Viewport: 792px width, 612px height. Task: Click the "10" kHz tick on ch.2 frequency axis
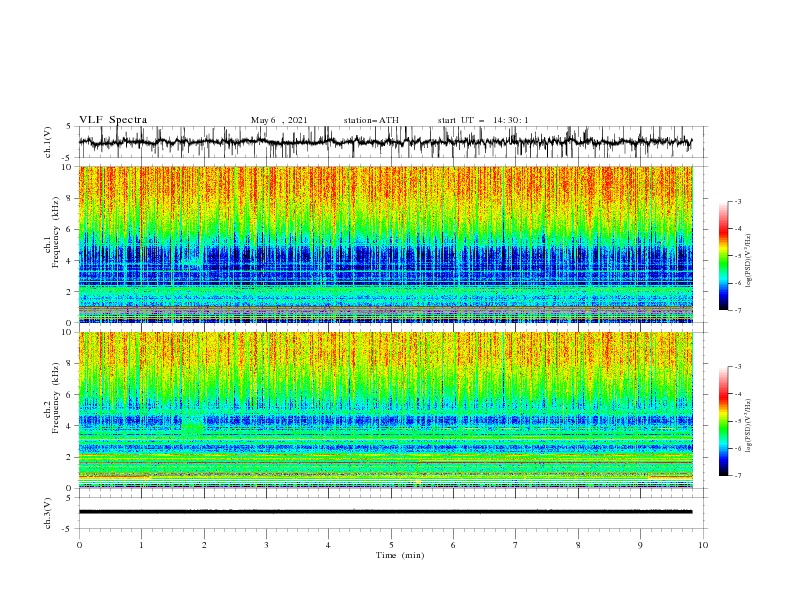pos(67,332)
